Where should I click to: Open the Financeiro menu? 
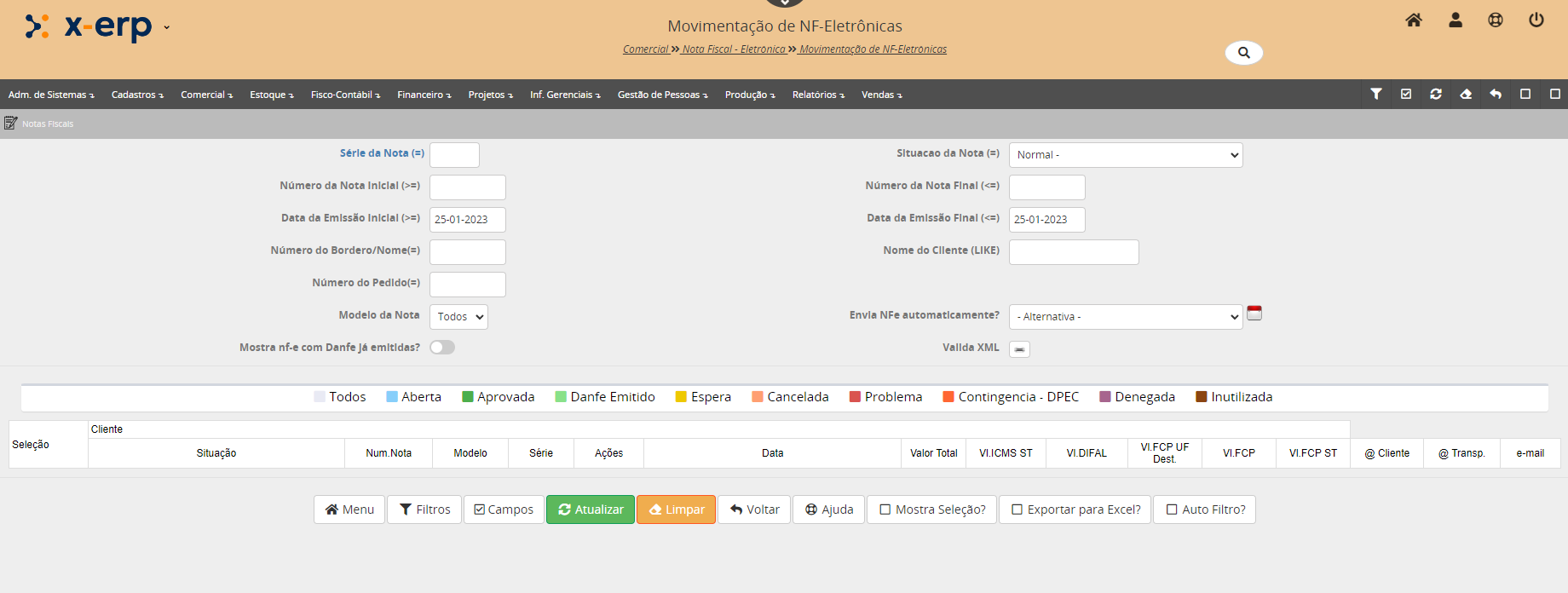(424, 95)
